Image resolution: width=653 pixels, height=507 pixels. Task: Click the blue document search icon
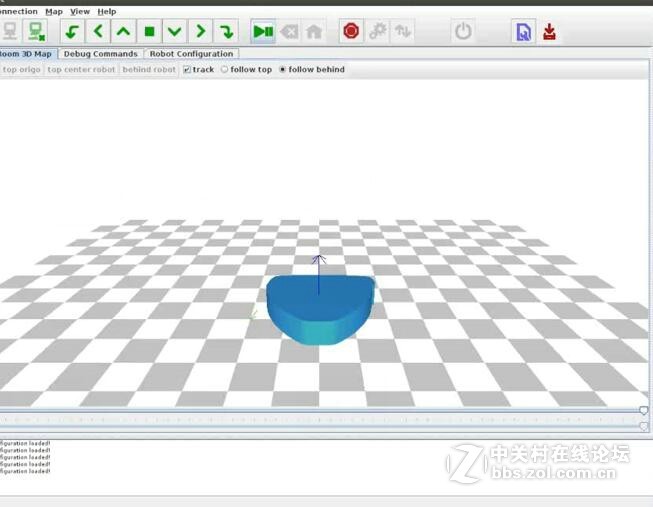coord(523,32)
